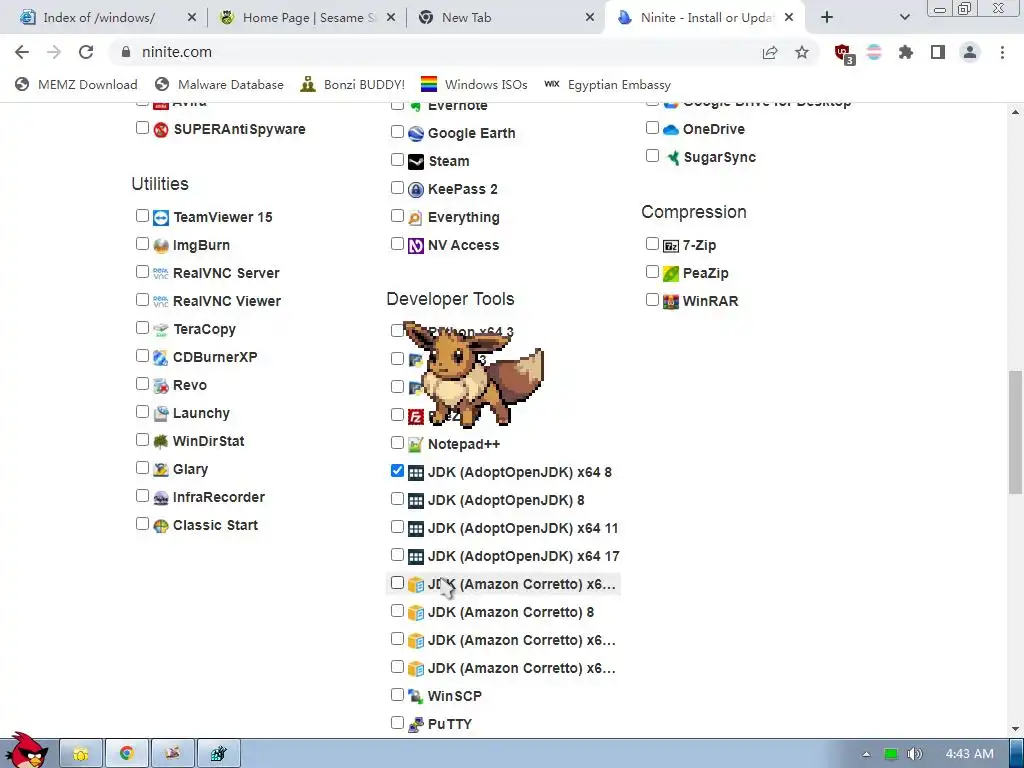The image size is (1024, 768).
Task: Switch to the Index of /windows/ tab
Action: [x=106, y=18]
